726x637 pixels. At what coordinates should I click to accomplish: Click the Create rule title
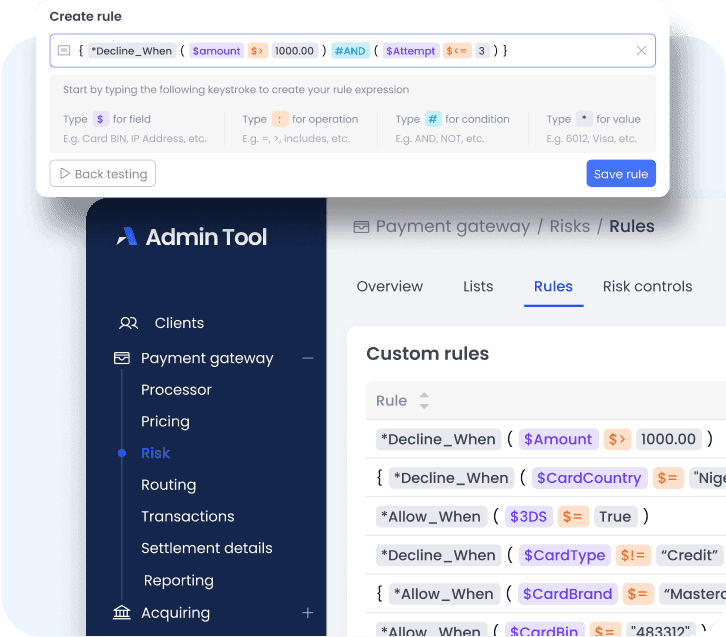(86, 16)
